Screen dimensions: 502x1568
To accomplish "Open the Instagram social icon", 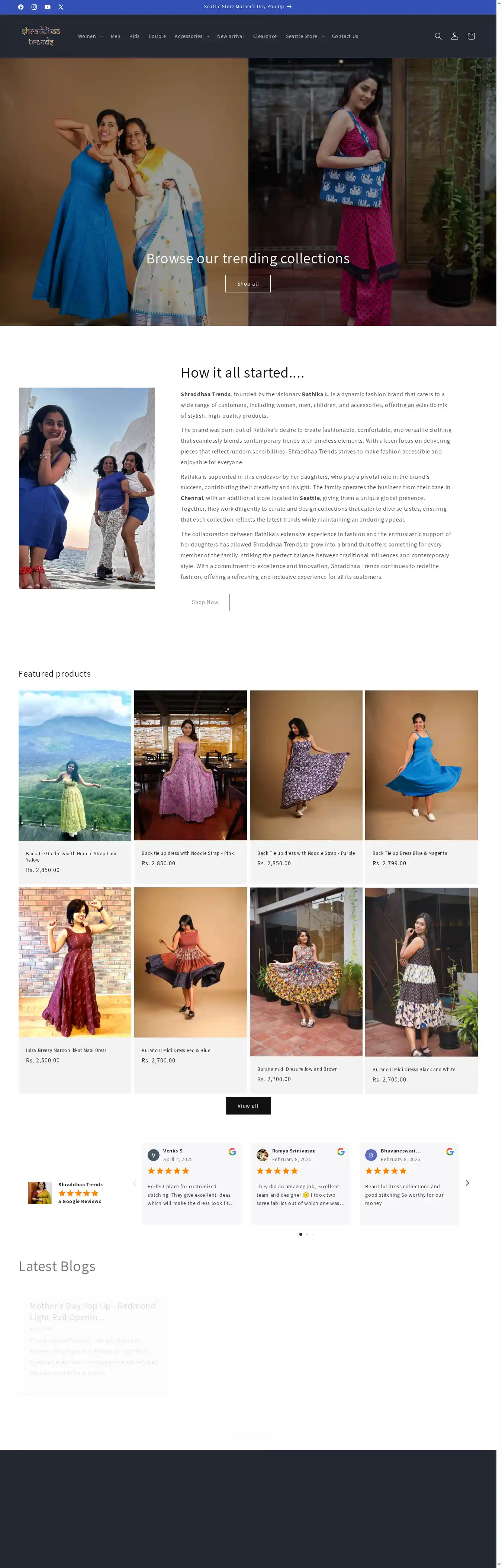I will [x=34, y=7].
